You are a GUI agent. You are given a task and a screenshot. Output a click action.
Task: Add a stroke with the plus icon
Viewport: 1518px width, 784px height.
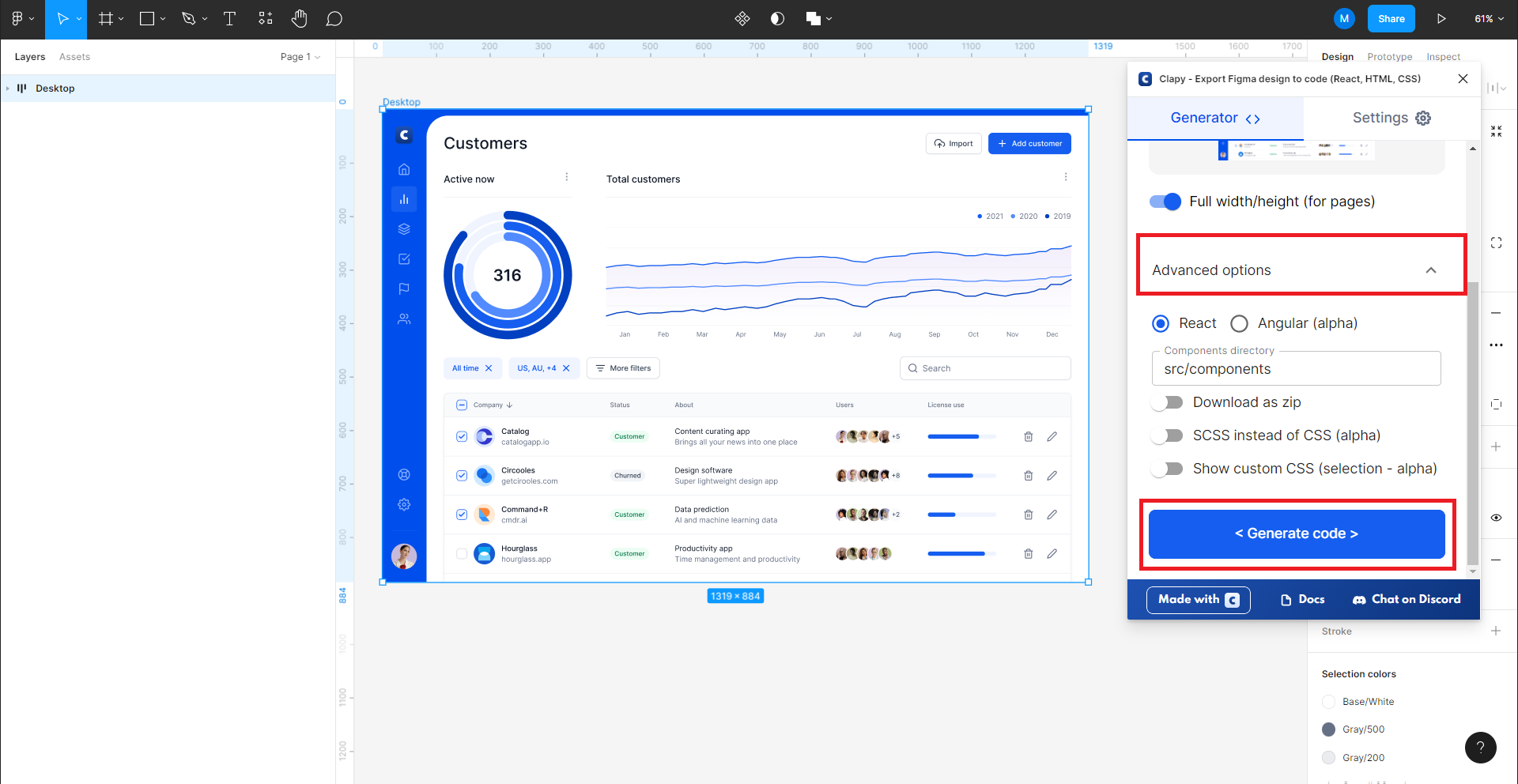click(x=1496, y=631)
